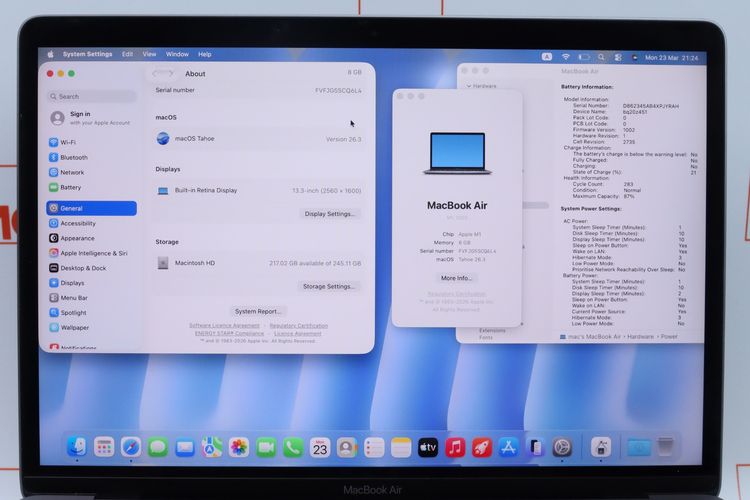This screenshot has width=750, height=500.
Task: Open the Regulatory Certification link in About
Action: coord(298,325)
